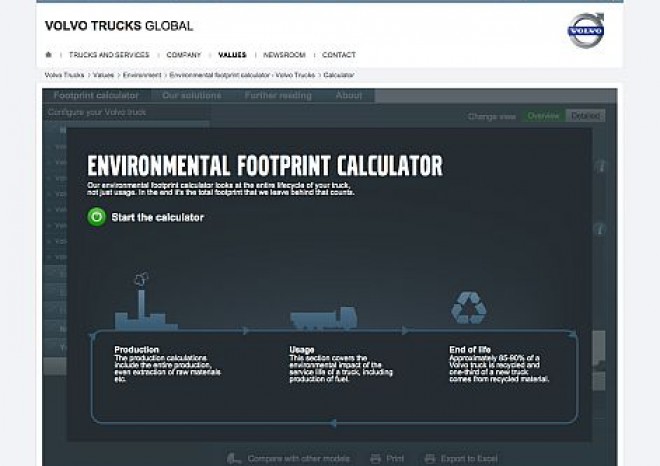
Task: Select the Values menu item
Action: [x=232, y=55]
